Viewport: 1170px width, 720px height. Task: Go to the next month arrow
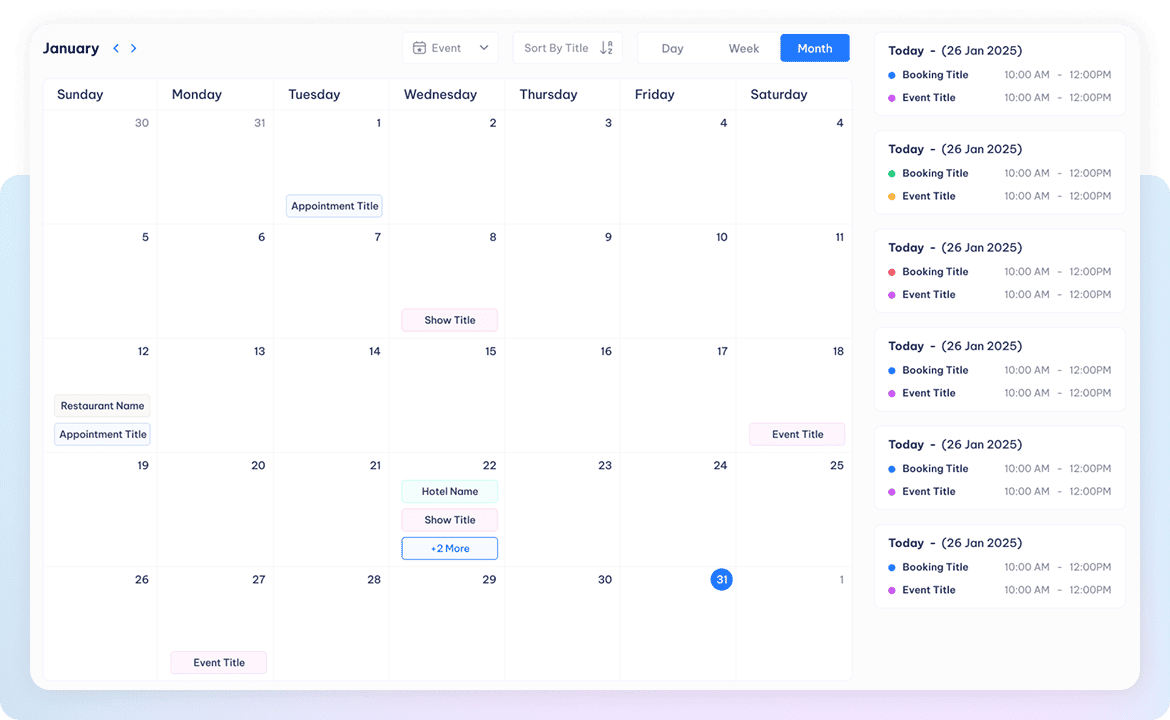click(134, 48)
